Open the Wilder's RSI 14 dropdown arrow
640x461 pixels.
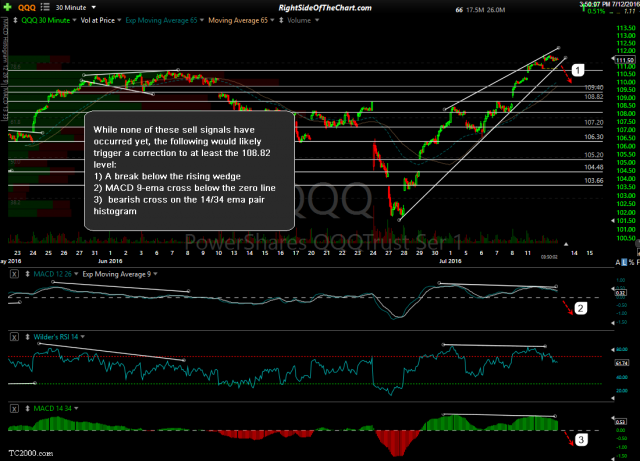[x=83, y=337]
